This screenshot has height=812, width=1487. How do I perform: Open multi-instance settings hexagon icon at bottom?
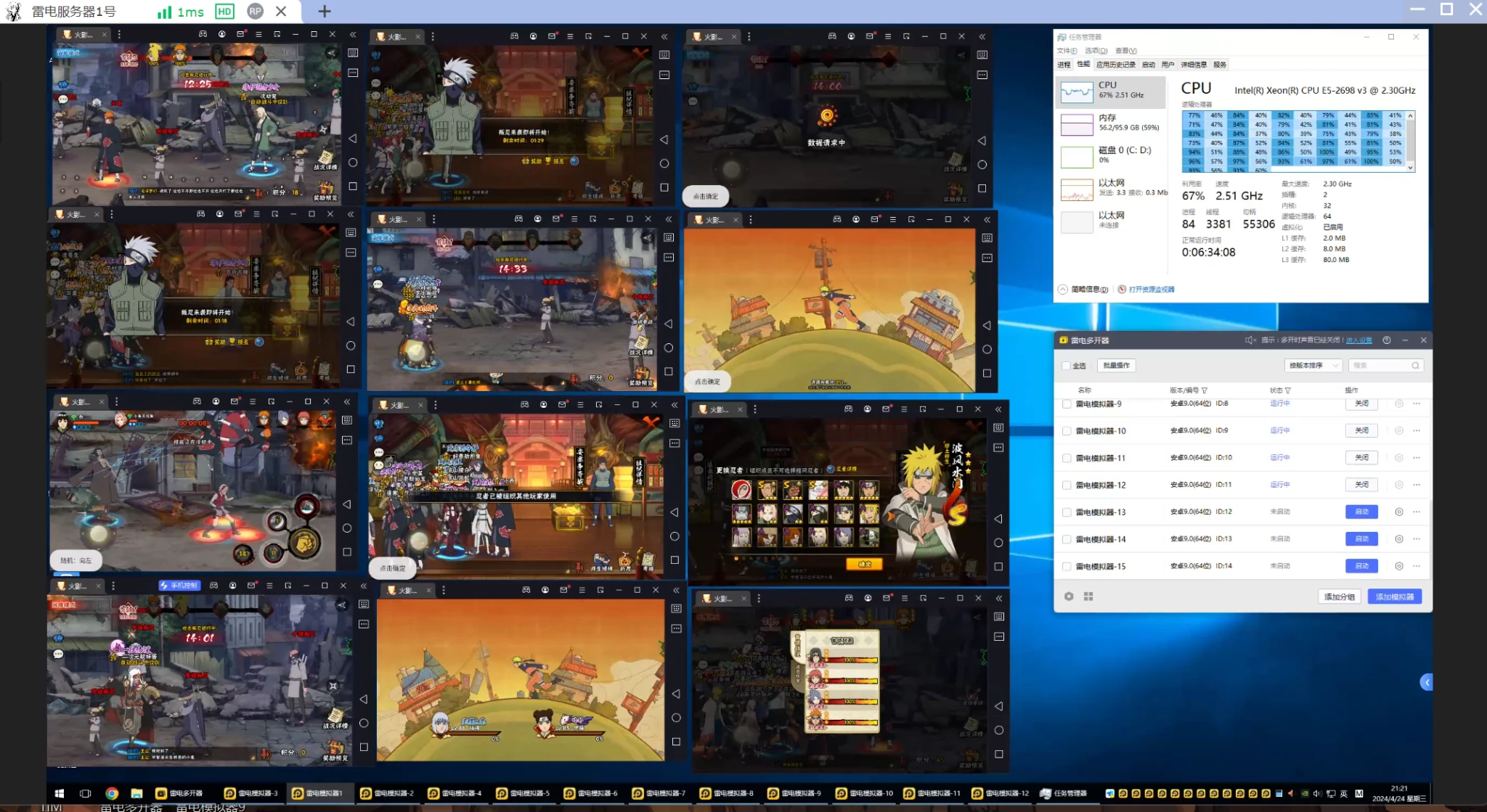[x=1069, y=596]
